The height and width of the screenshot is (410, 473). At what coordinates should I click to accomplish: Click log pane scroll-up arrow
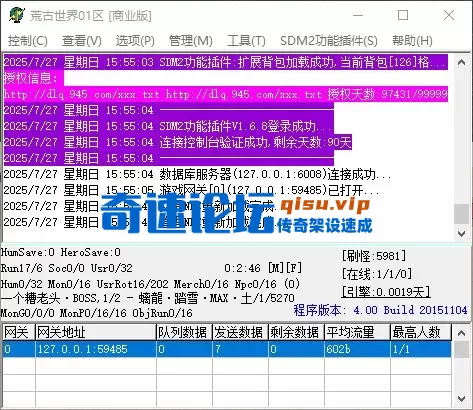click(462, 62)
